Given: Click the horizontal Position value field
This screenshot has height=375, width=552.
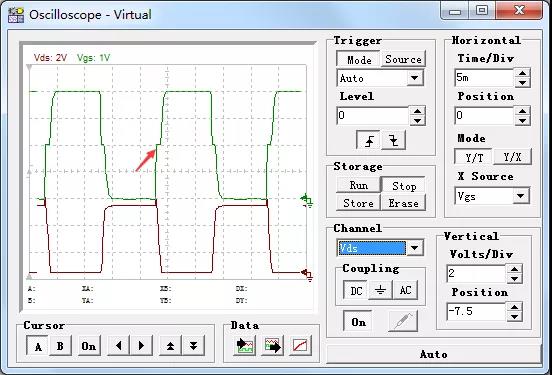Looking at the screenshot, I should coord(485,116).
